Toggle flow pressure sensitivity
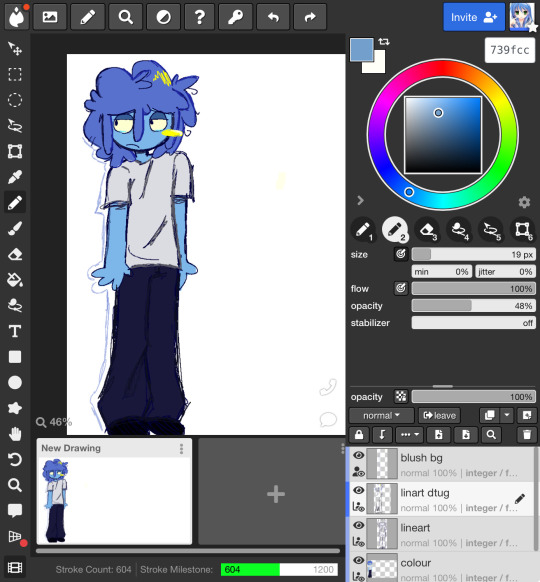Image resolution: width=540 pixels, height=582 pixels. (401, 288)
